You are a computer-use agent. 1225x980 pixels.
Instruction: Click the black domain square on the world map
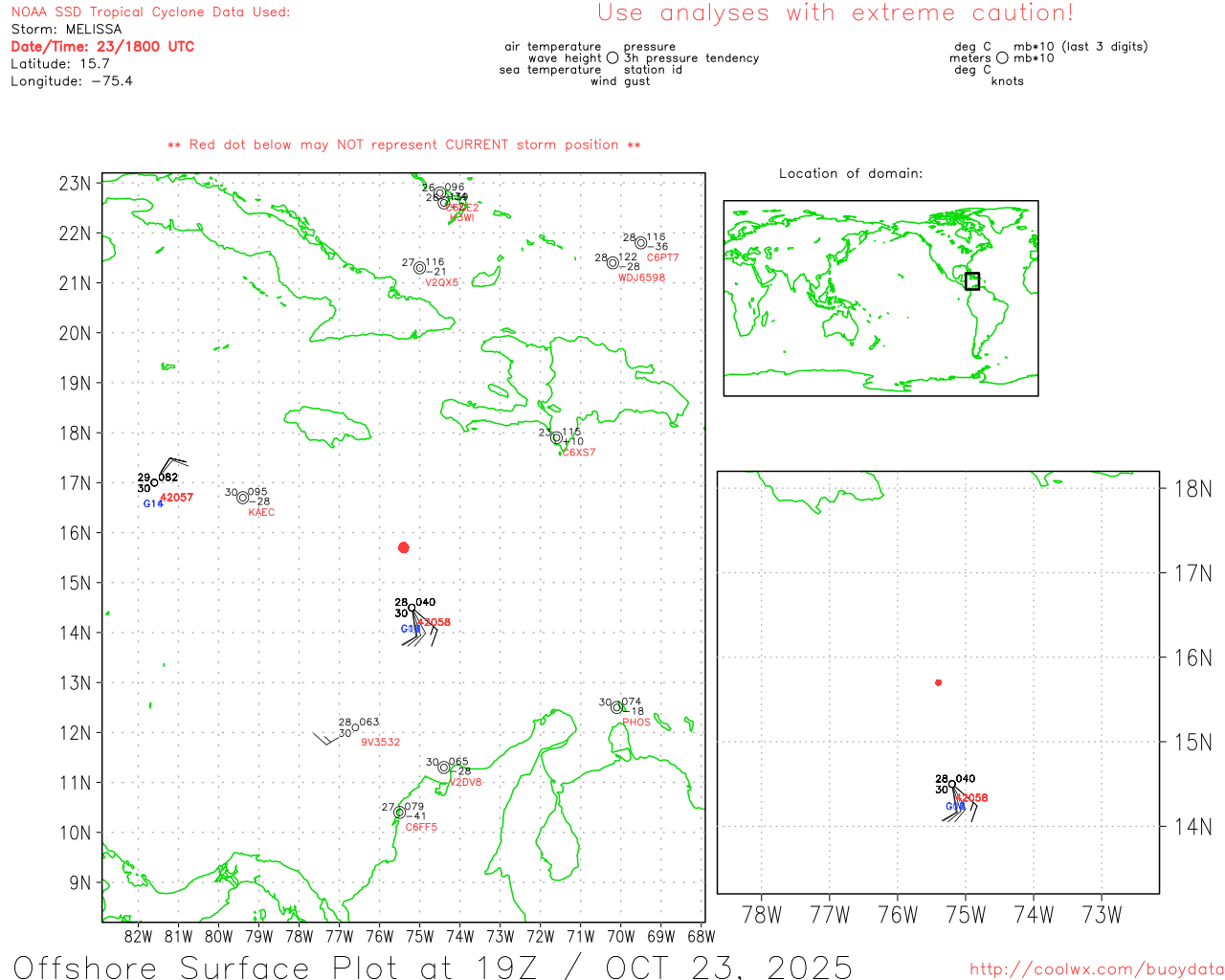972,281
